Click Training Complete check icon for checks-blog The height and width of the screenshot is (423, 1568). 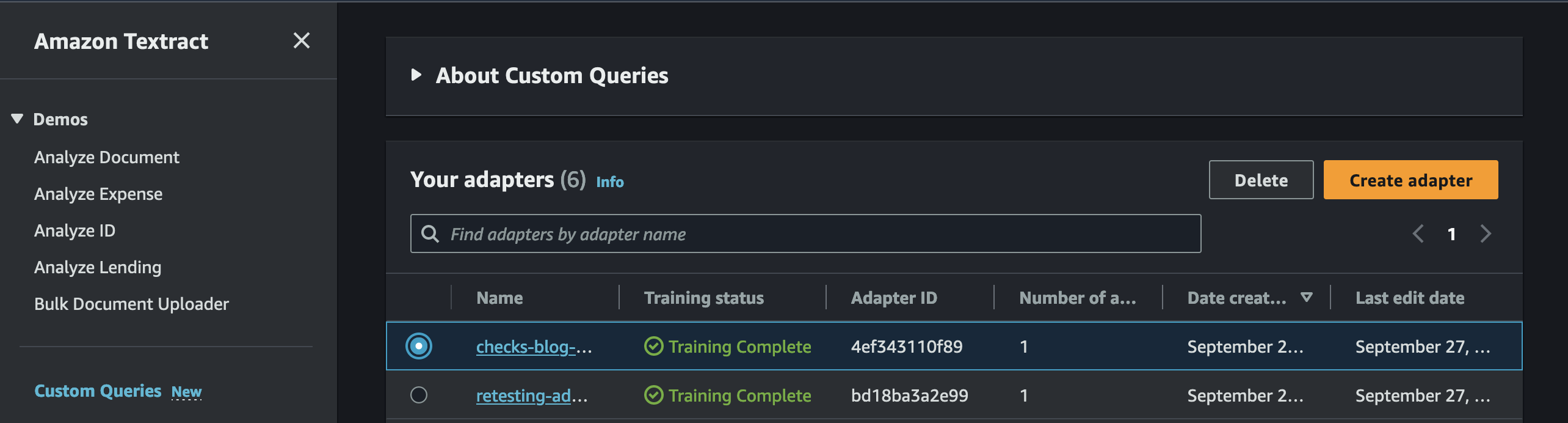coord(653,347)
